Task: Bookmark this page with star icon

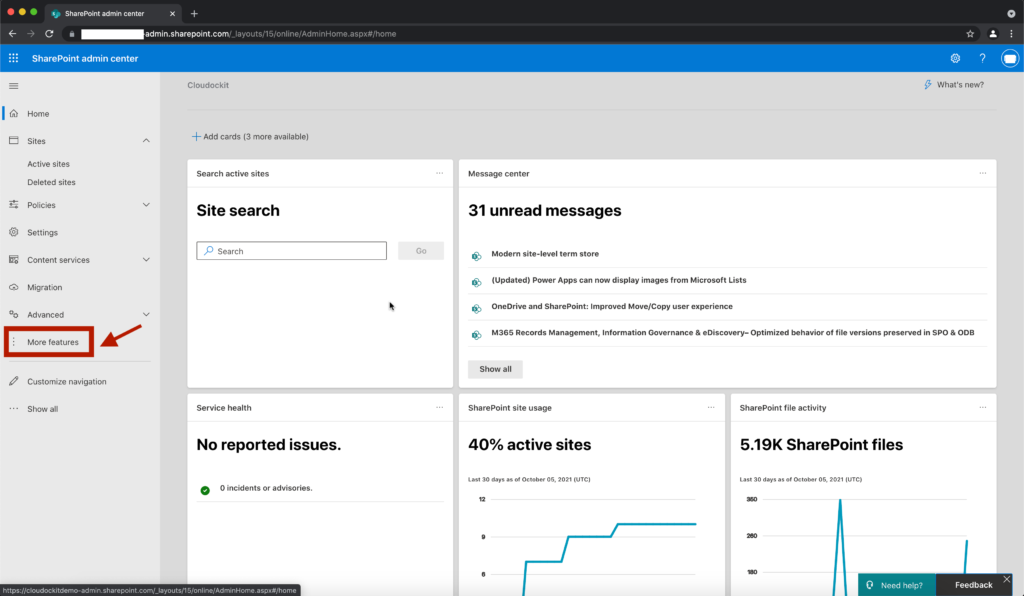Action: pos(970,34)
